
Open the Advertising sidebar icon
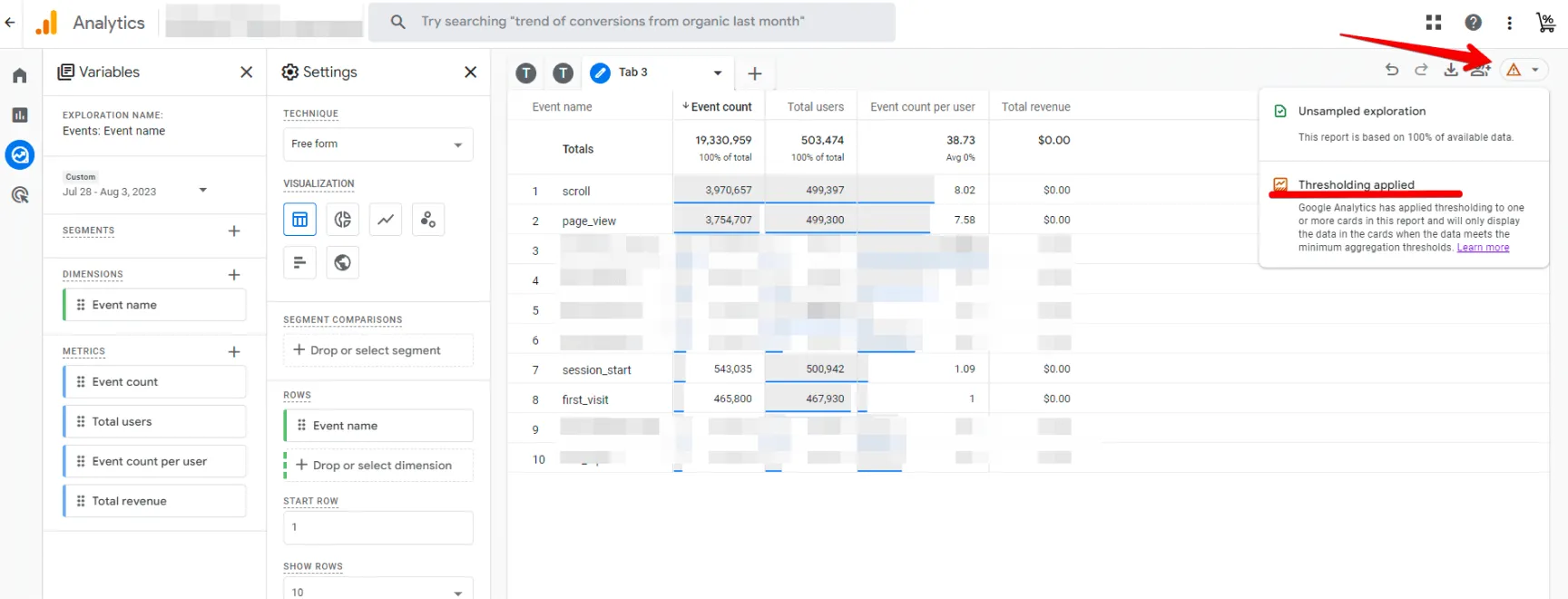20,195
